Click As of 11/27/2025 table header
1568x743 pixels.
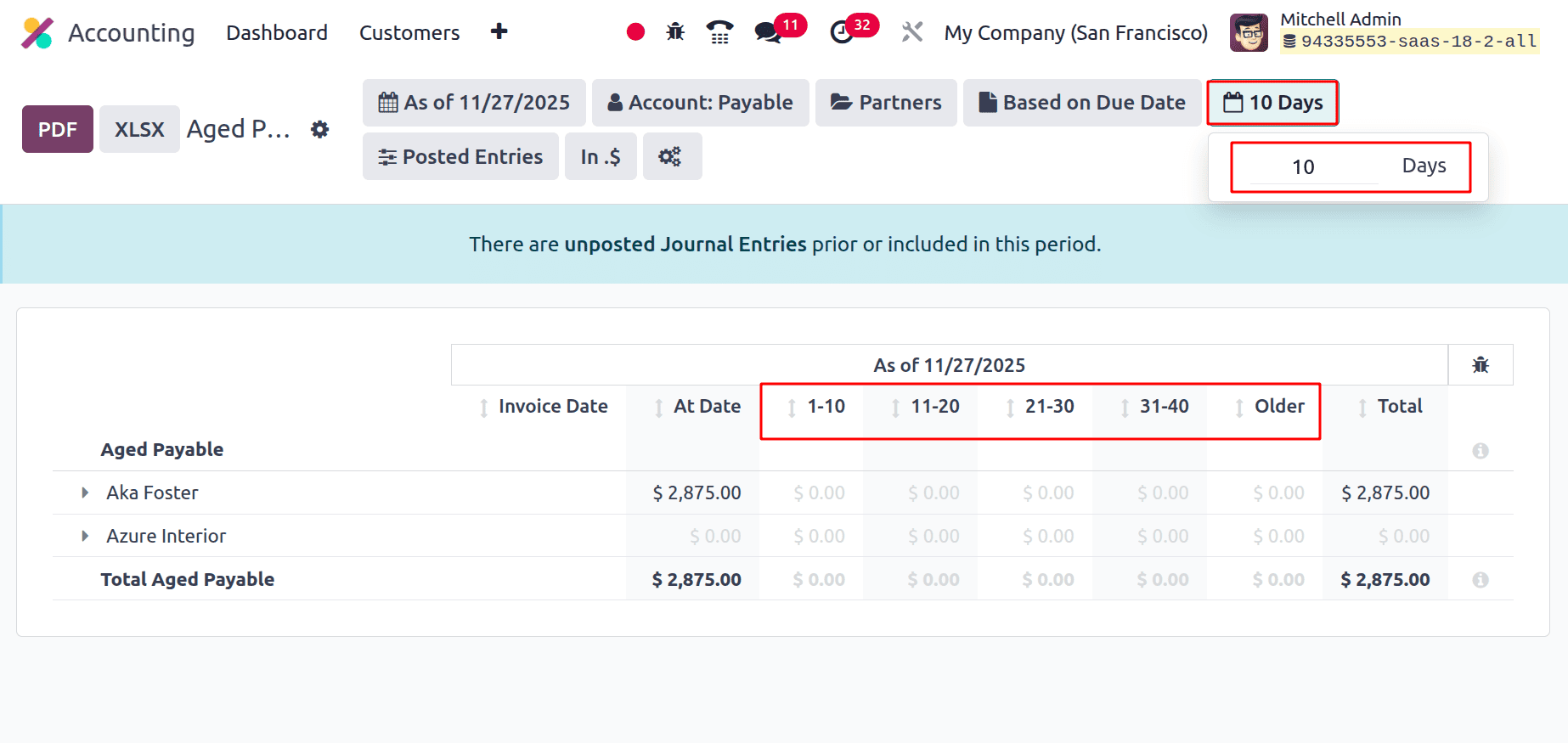tap(950, 365)
